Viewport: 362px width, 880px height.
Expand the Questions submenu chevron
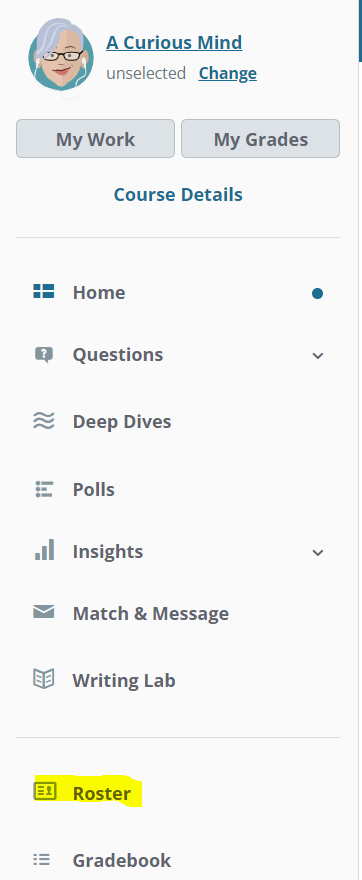click(318, 356)
